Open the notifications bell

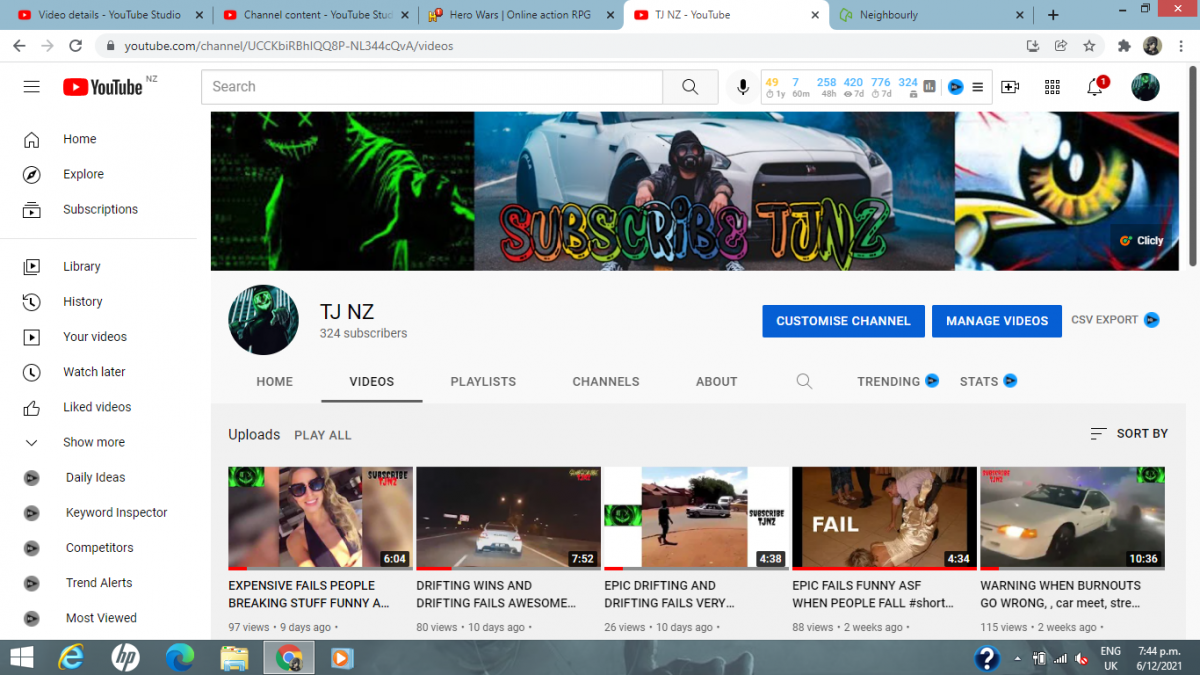pos(1095,87)
